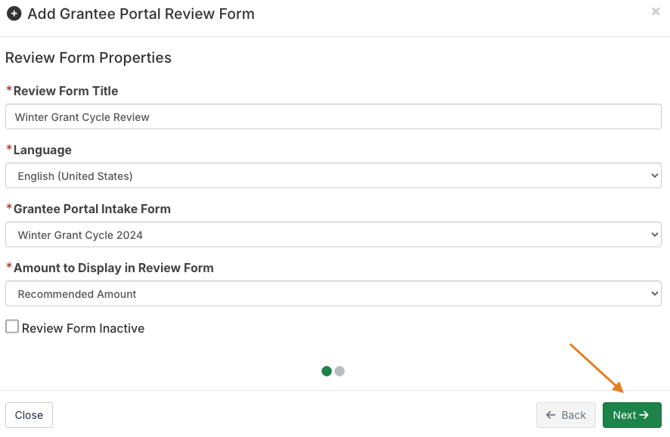Click the chevron arrow on the Intake Form field

click(655, 235)
